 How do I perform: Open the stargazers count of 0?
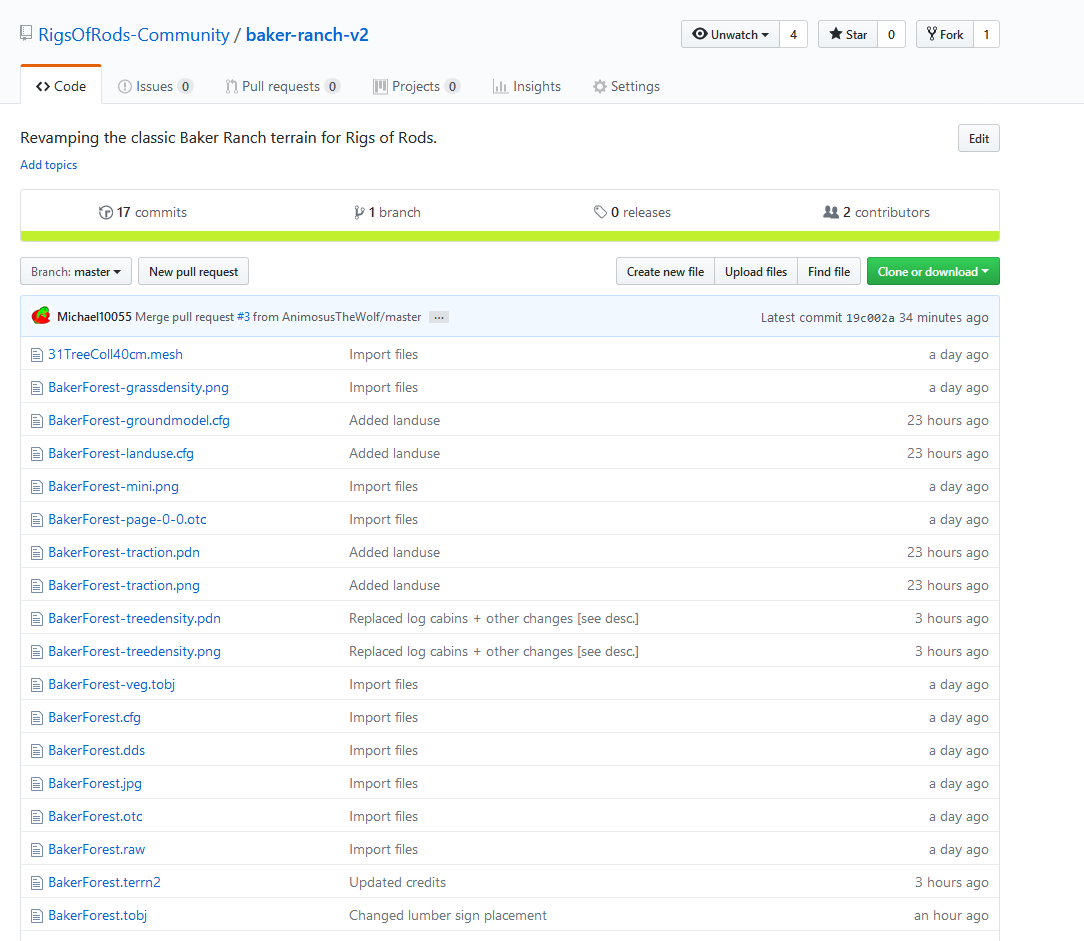(891, 34)
